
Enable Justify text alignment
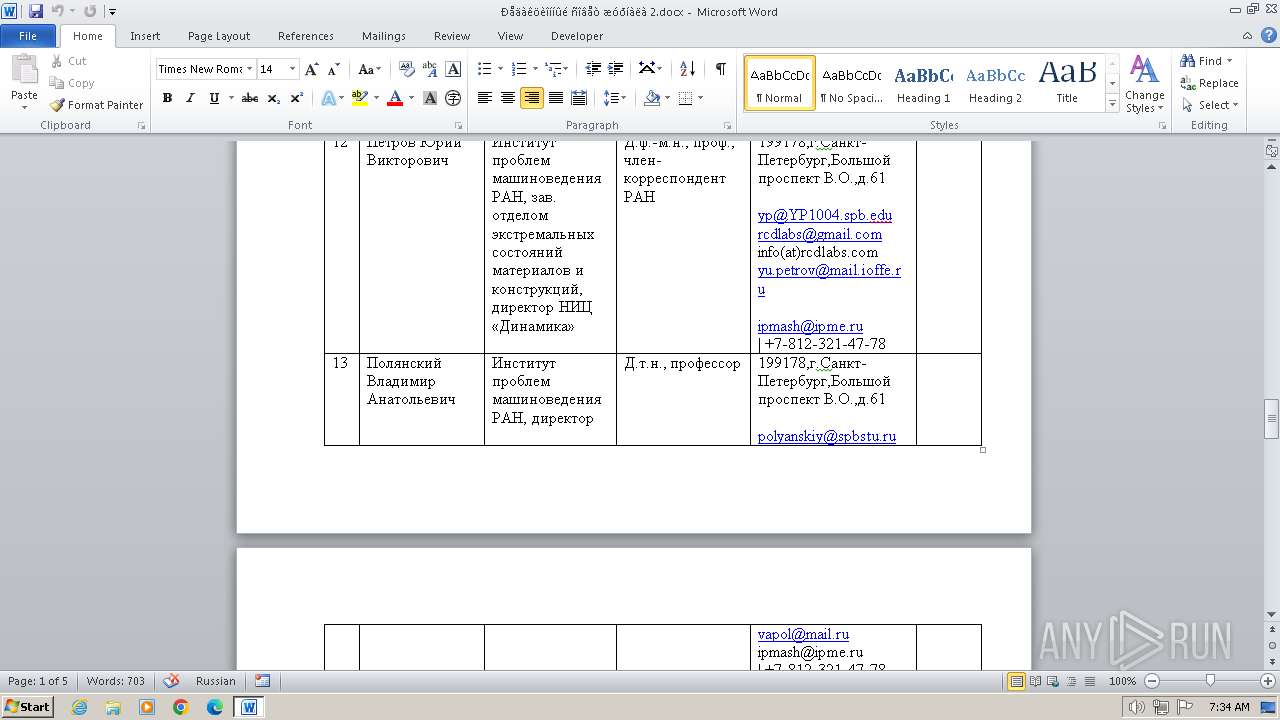point(555,98)
